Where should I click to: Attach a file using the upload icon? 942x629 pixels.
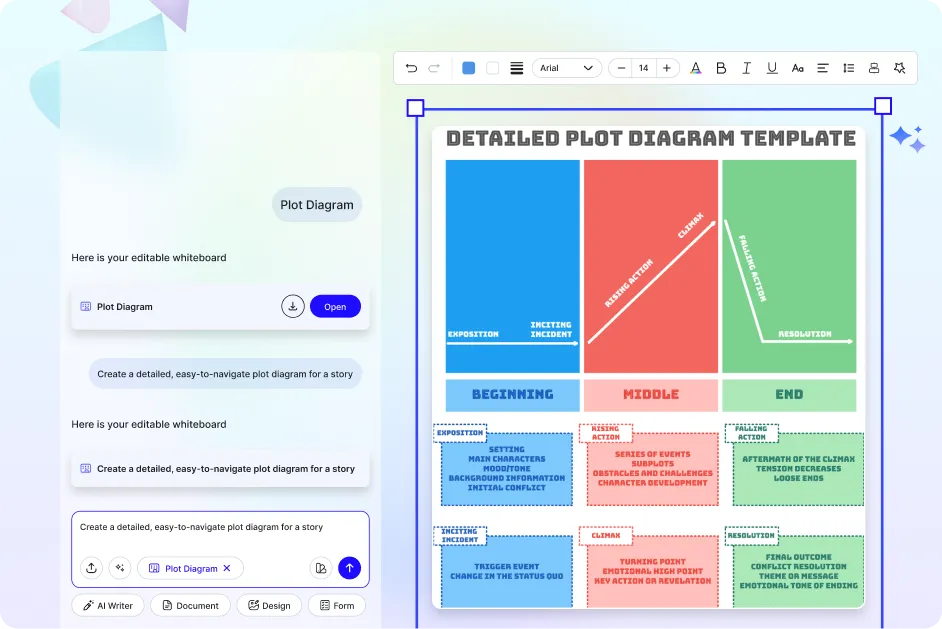(91, 568)
